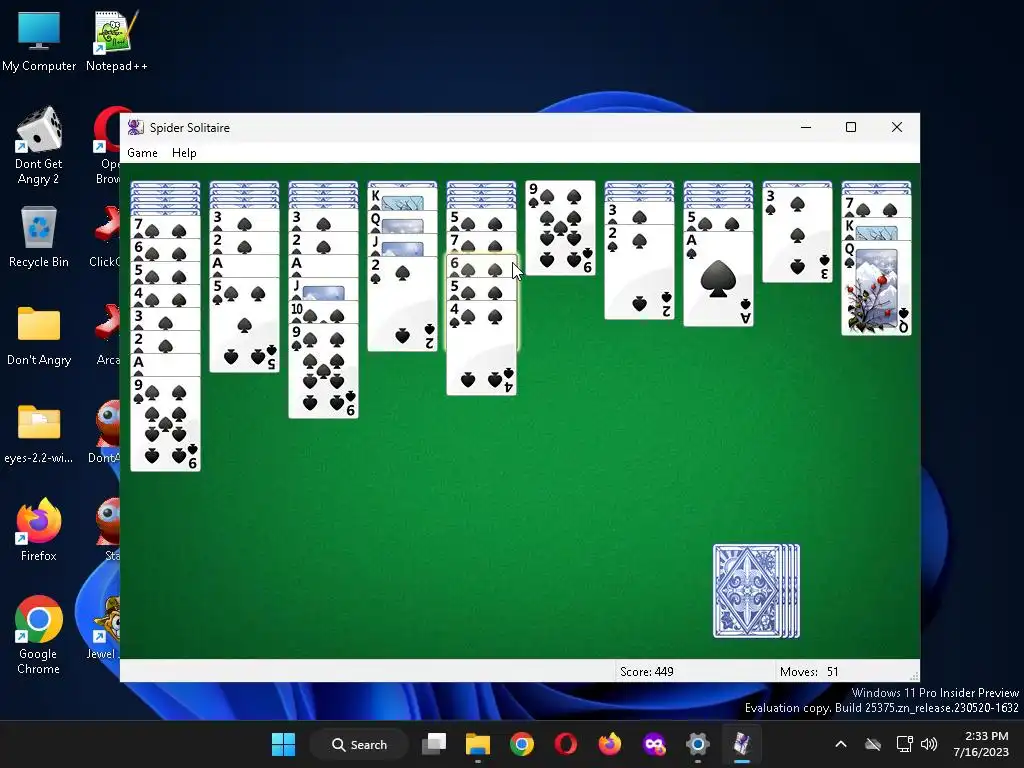Screen dimensions: 1024x768
Task: Open Google Chrome desktop shortcut
Action: pyautogui.click(x=39, y=635)
